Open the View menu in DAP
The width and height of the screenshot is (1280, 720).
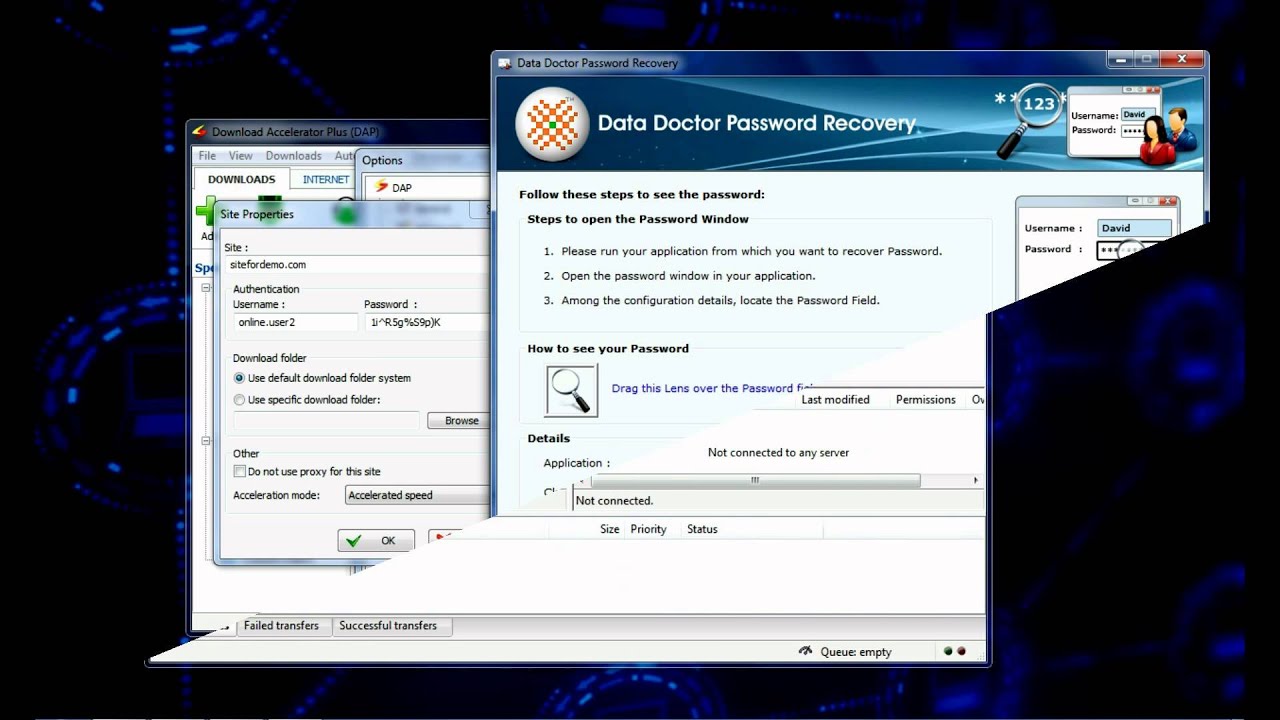(x=240, y=156)
